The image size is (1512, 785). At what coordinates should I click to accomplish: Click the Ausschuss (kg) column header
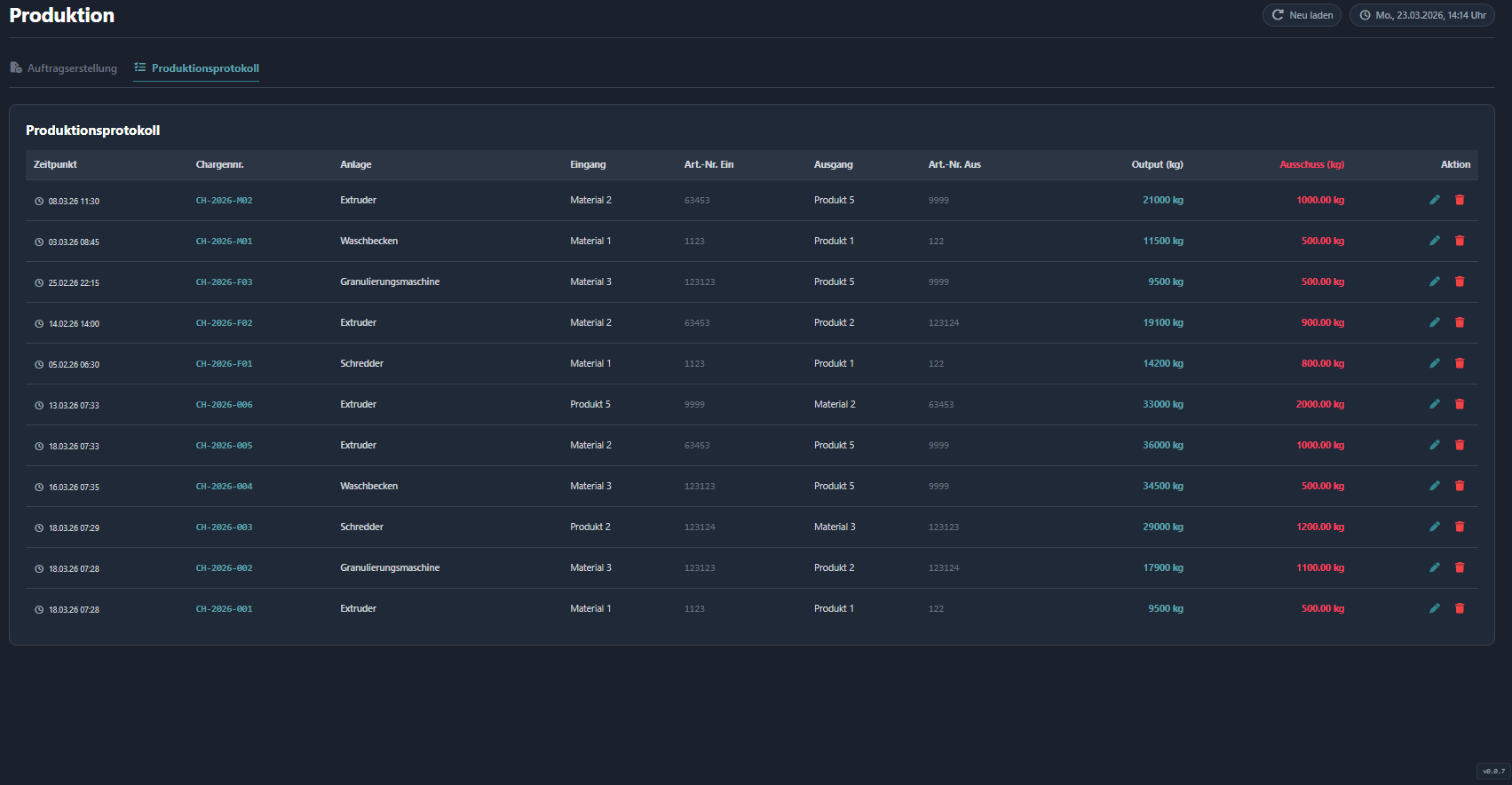pyautogui.click(x=1311, y=164)
